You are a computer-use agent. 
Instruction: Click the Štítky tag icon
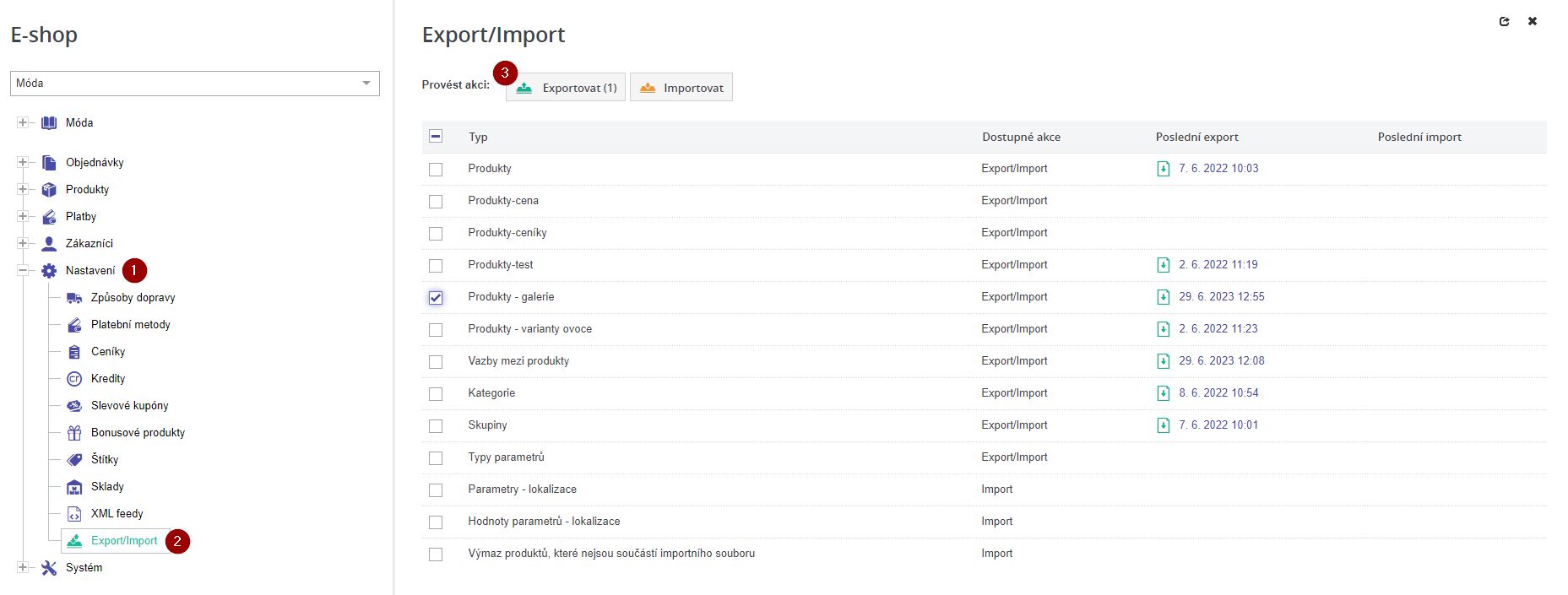coord(74,459)
